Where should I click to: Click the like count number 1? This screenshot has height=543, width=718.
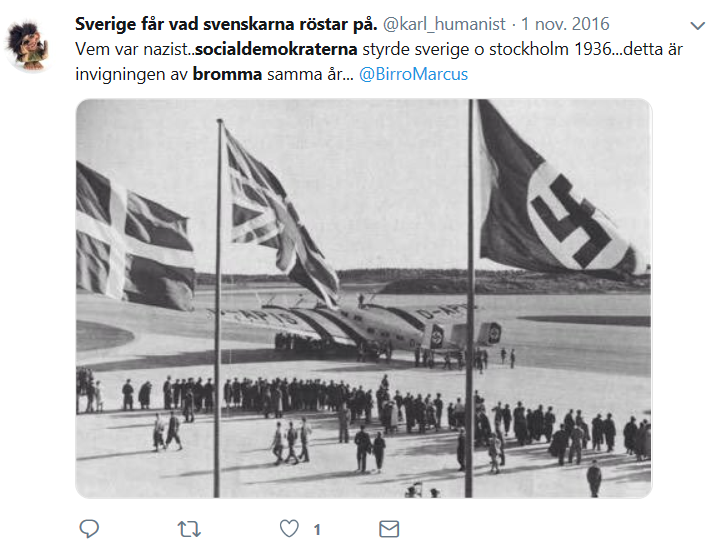pyautogui.click(x=317, y=530)
